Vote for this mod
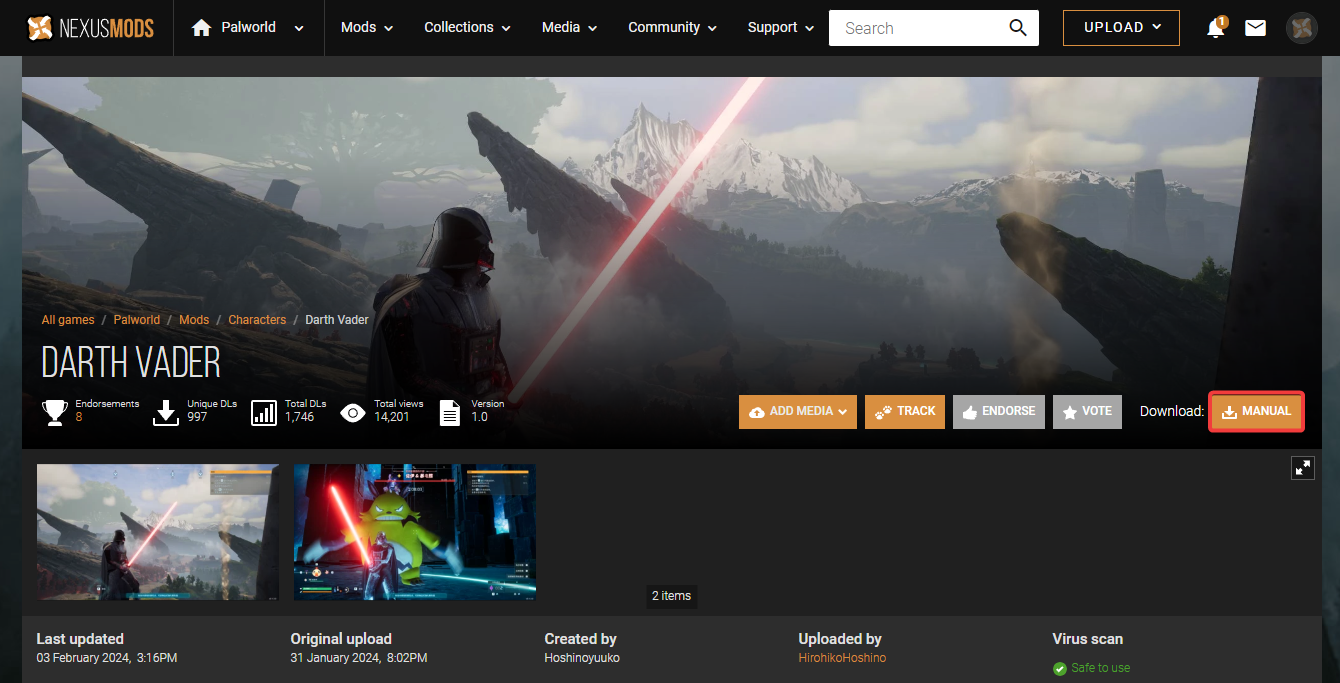This screenshot has height=683, width=1340. coord(1086,411)
